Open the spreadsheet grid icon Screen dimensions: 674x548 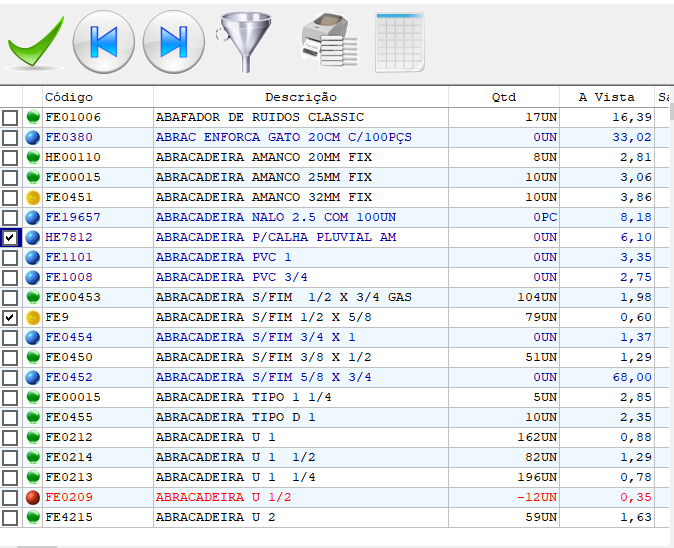400,42
